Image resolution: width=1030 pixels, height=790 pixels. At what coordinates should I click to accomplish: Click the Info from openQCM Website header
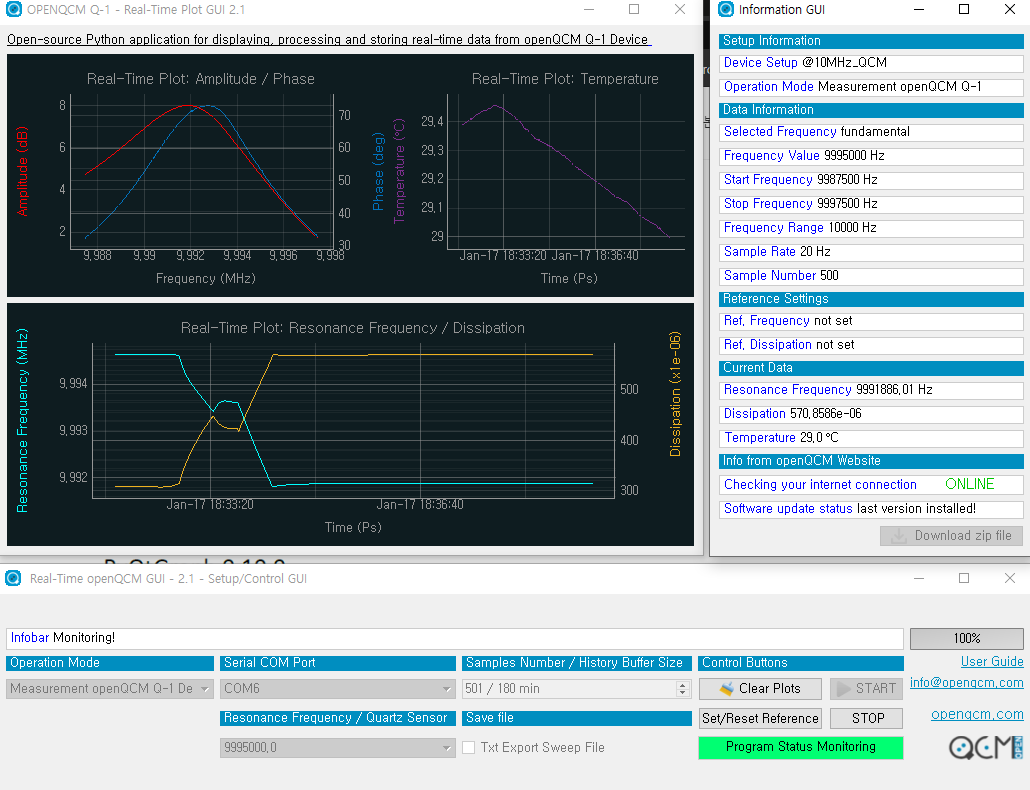pyautogui.click(x=871, y=461)
